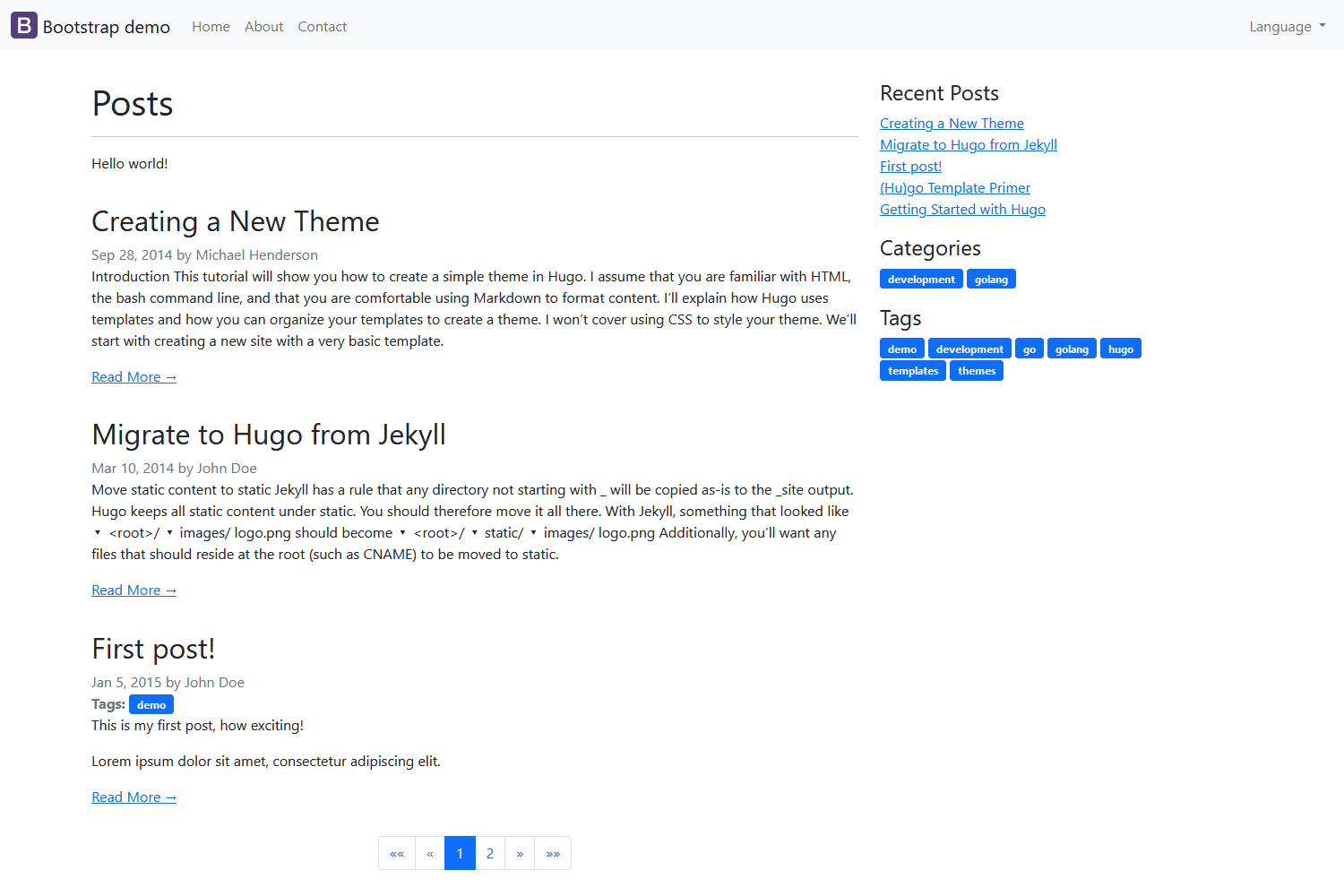Screen dimensions: 1344x896
Task: Click the hugo tag badge
Action: coord(1120,349)
